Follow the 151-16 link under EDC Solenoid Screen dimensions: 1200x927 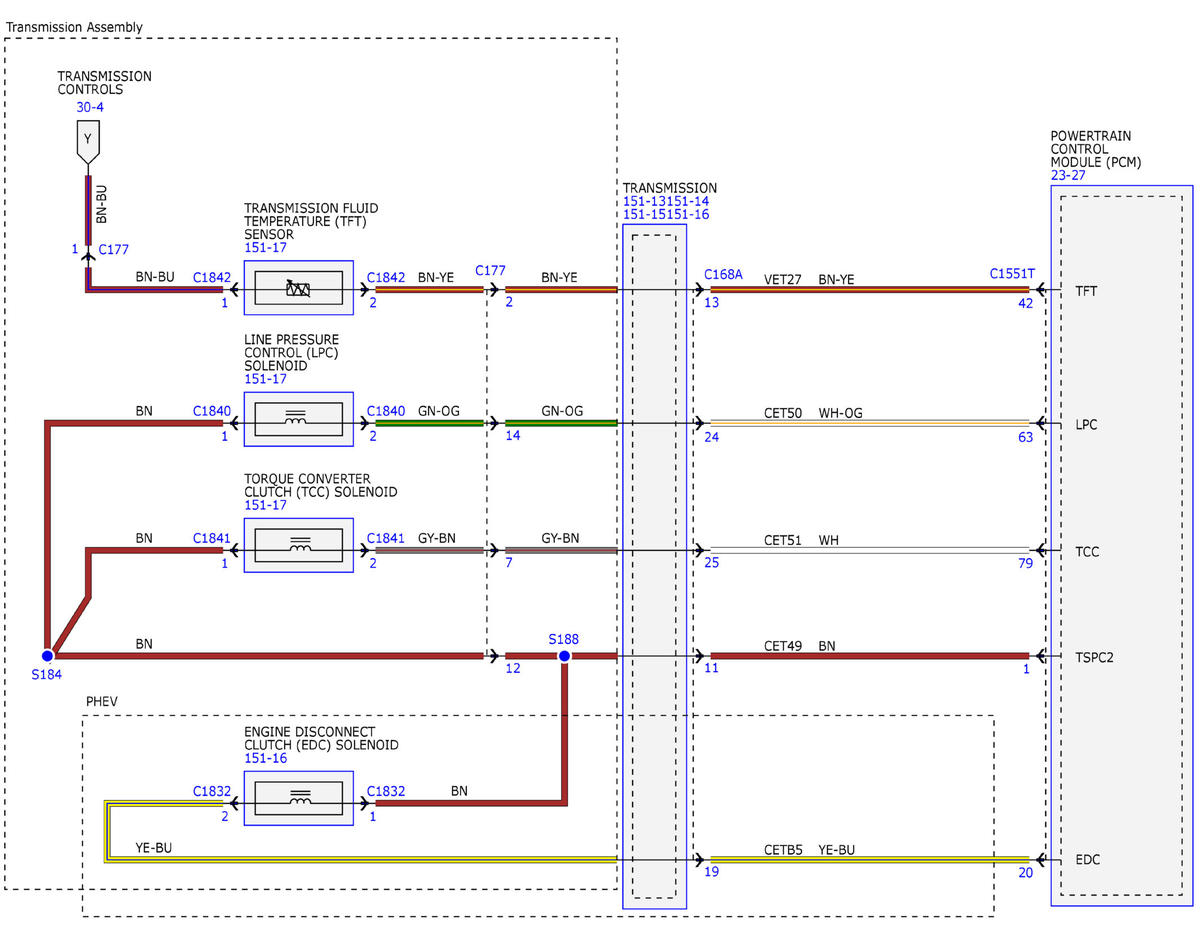[x=264, y=759]
